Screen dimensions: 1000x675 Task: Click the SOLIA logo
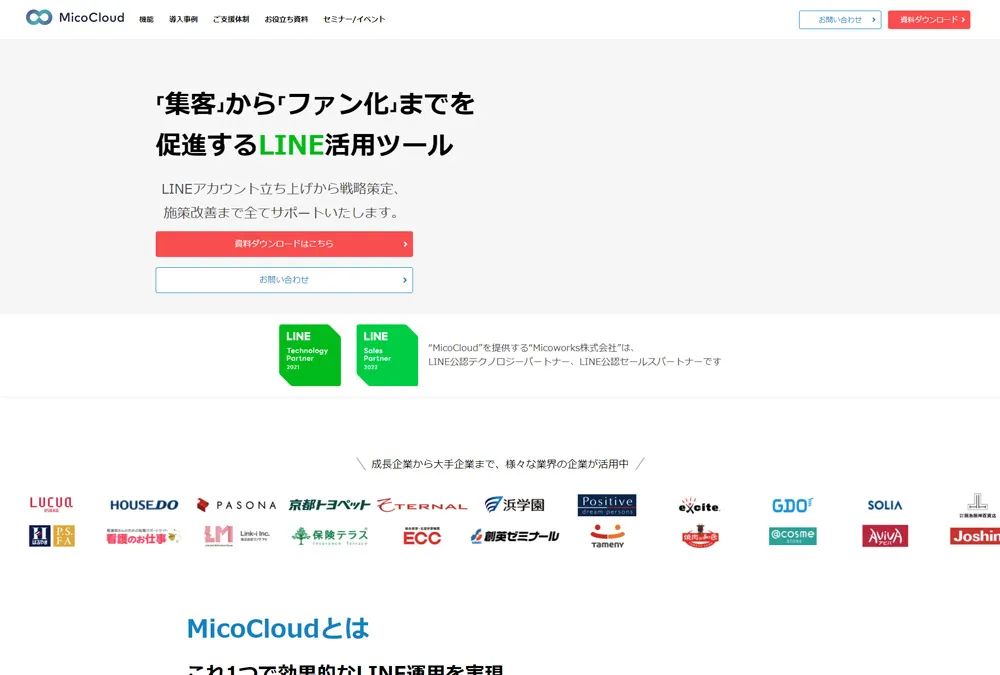(x=885, y=505)
